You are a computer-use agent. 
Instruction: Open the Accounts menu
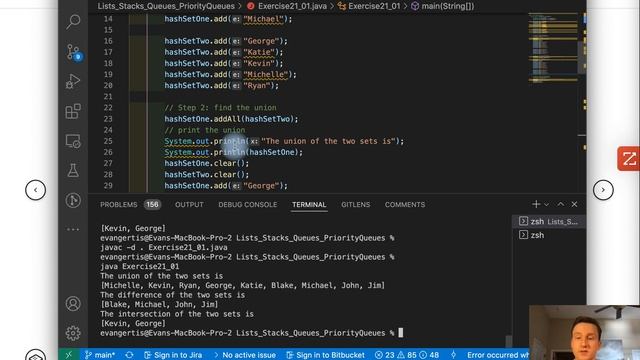pos(73,304)
